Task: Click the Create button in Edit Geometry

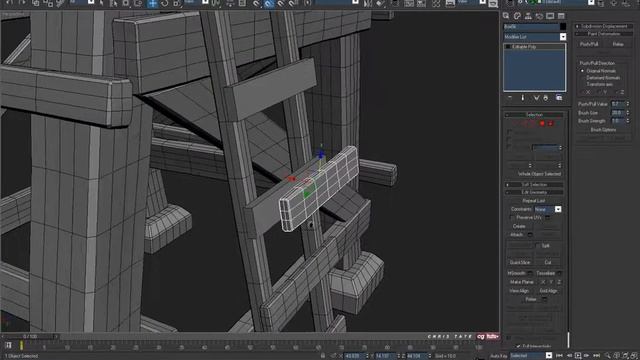Action: tap(519, 226)
